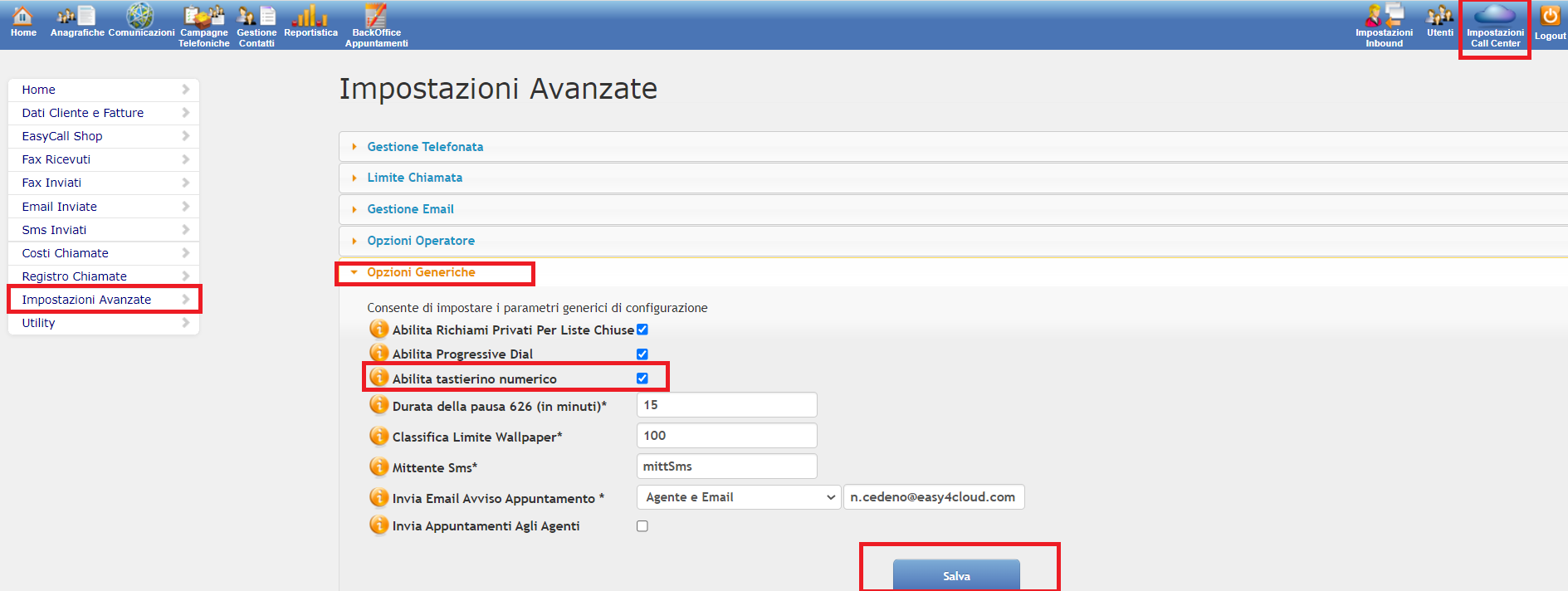1568x591 pixels.
Task: Collapse the Opzioni Generiche section
Action: click(421, 272)
